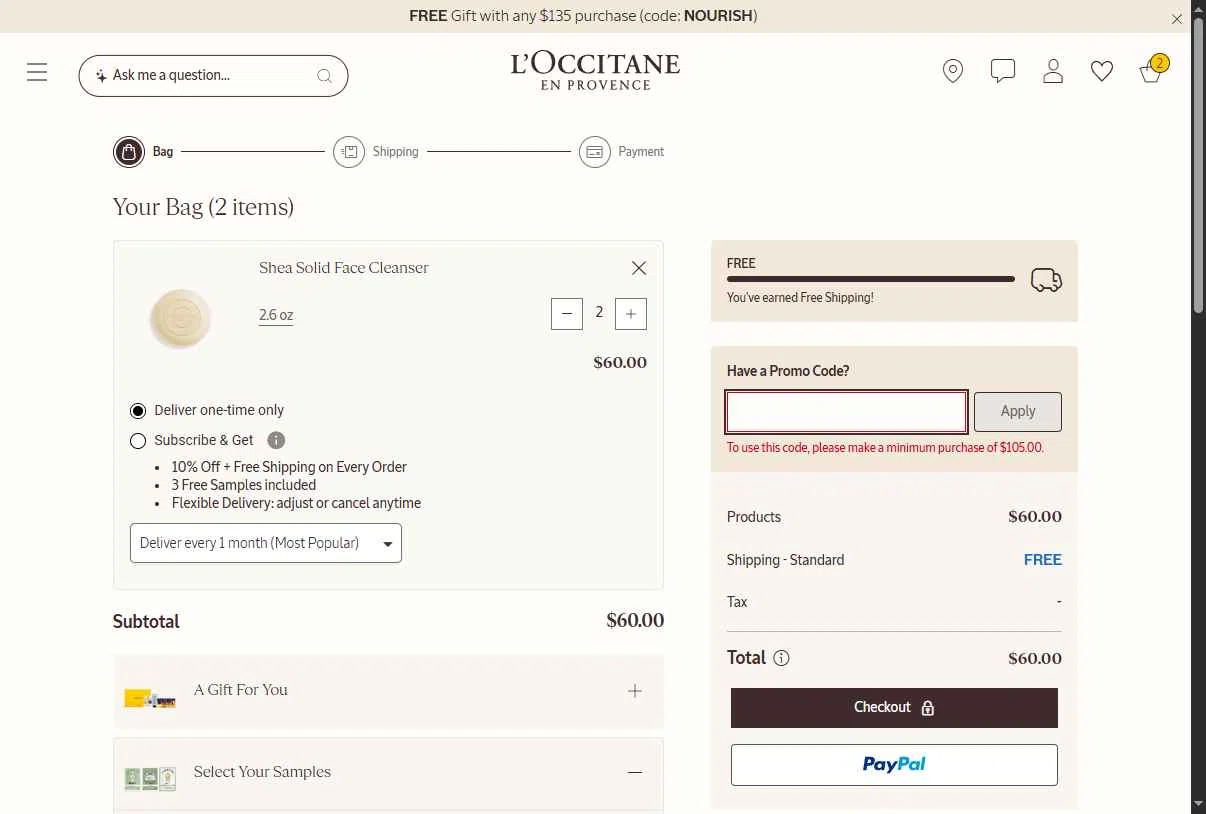Click the Subtotal $60.00 amount
Viewport: 1206px width, 814px height.
(635, 621)
